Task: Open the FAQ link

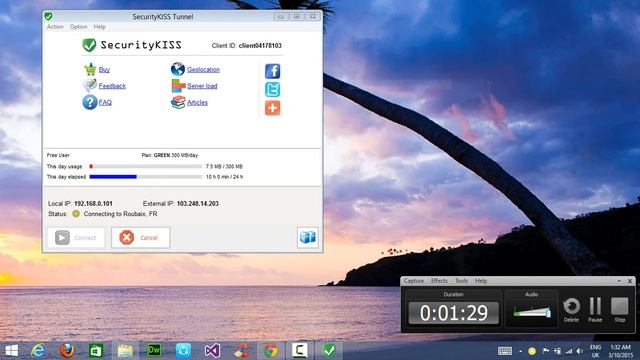Action: [105, 102]
